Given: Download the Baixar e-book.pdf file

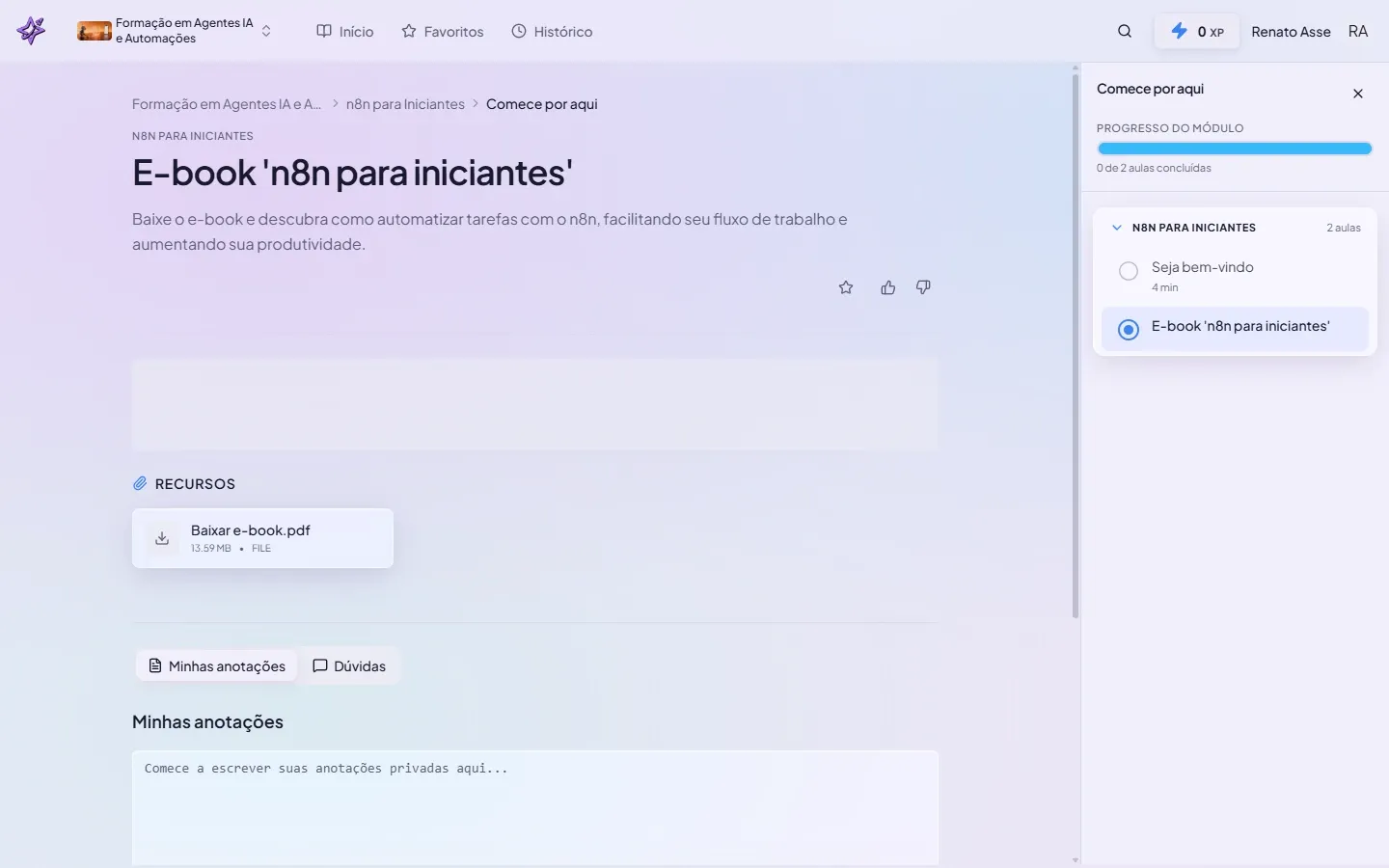Looking at the screenshot, I should 262,538.
